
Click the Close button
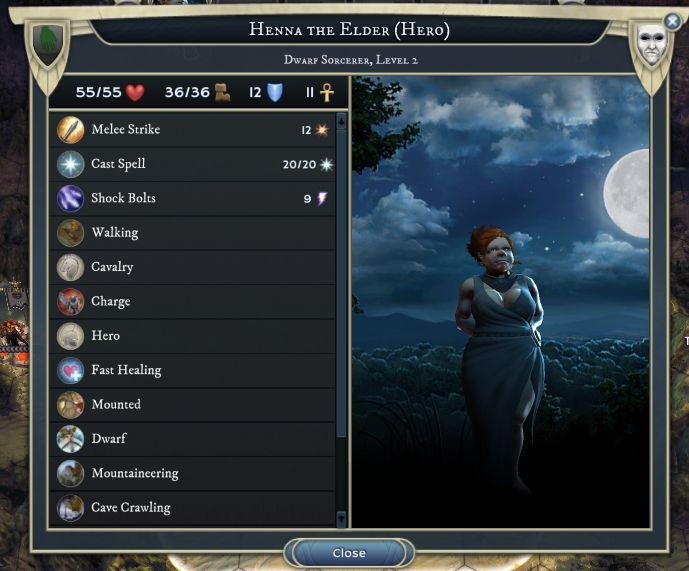(349, 553)
